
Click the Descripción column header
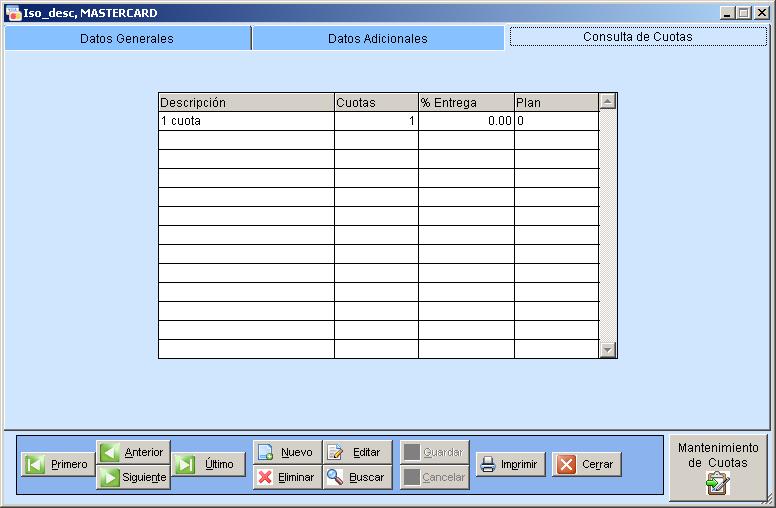[x=246, y=102]
